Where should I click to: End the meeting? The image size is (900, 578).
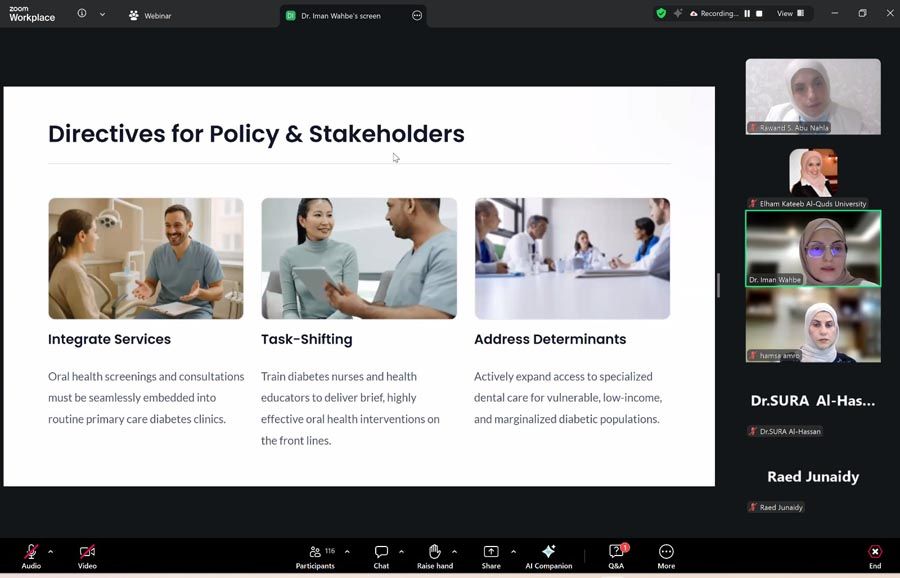pyautogui.click(x=875, y=556)
